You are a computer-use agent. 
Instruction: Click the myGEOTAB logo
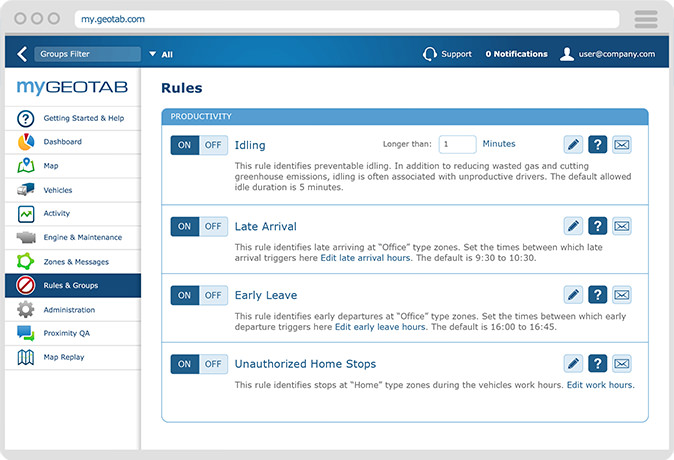pos(72,87)
